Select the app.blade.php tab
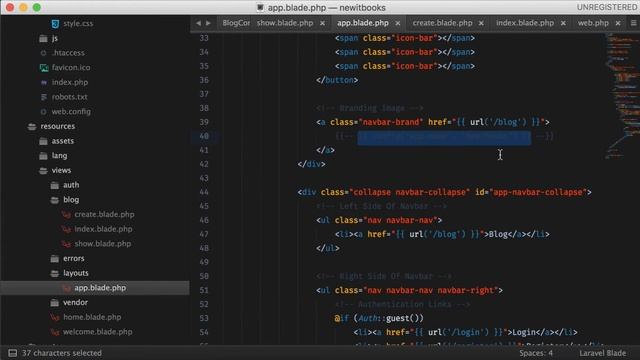The image size is (640, 360). point(362,23)
